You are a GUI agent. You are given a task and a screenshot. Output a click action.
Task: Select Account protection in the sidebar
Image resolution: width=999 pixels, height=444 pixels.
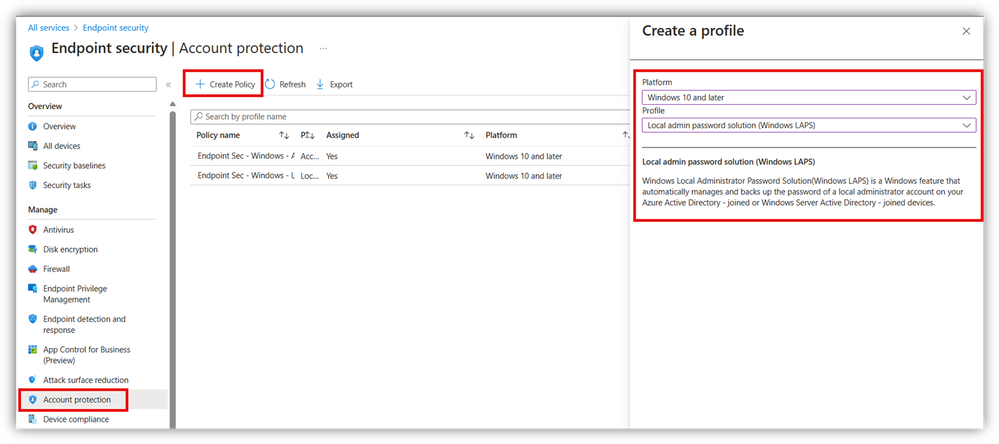coord(77,399)
